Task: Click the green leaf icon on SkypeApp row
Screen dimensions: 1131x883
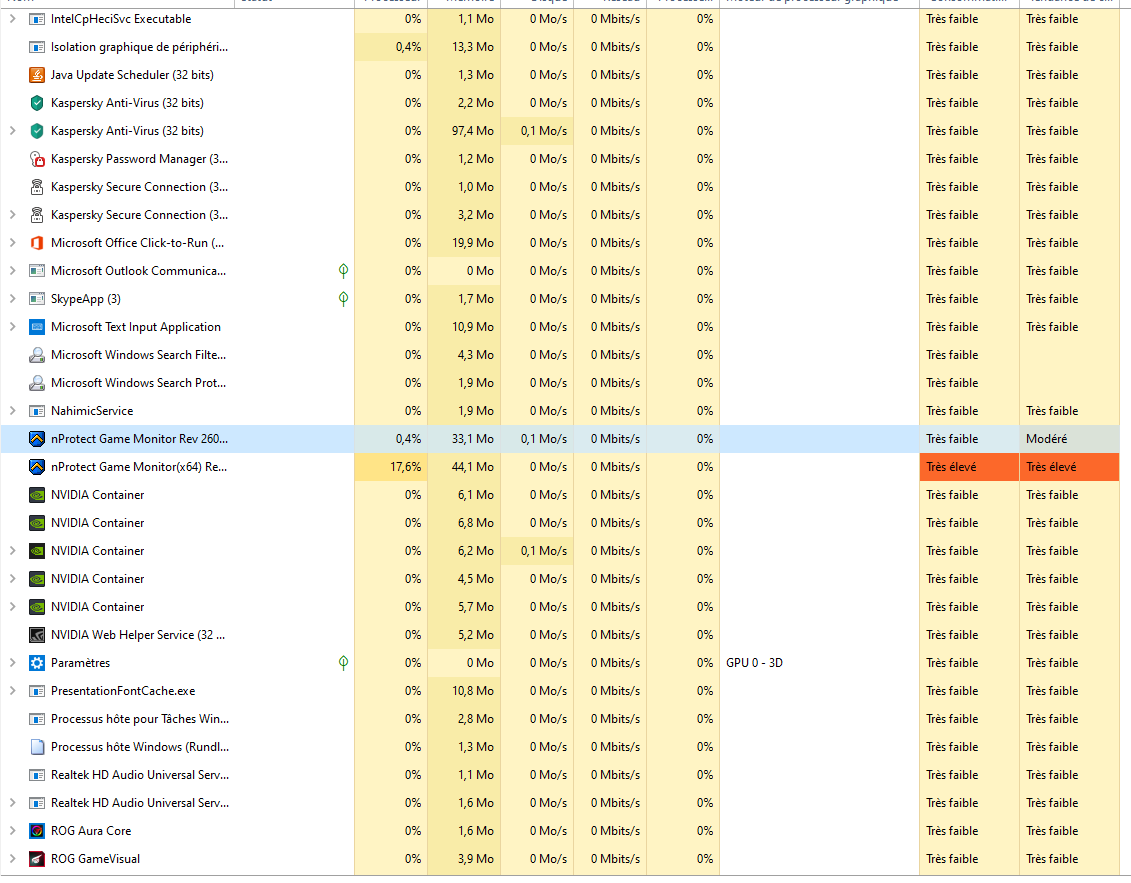Action: 343,299
